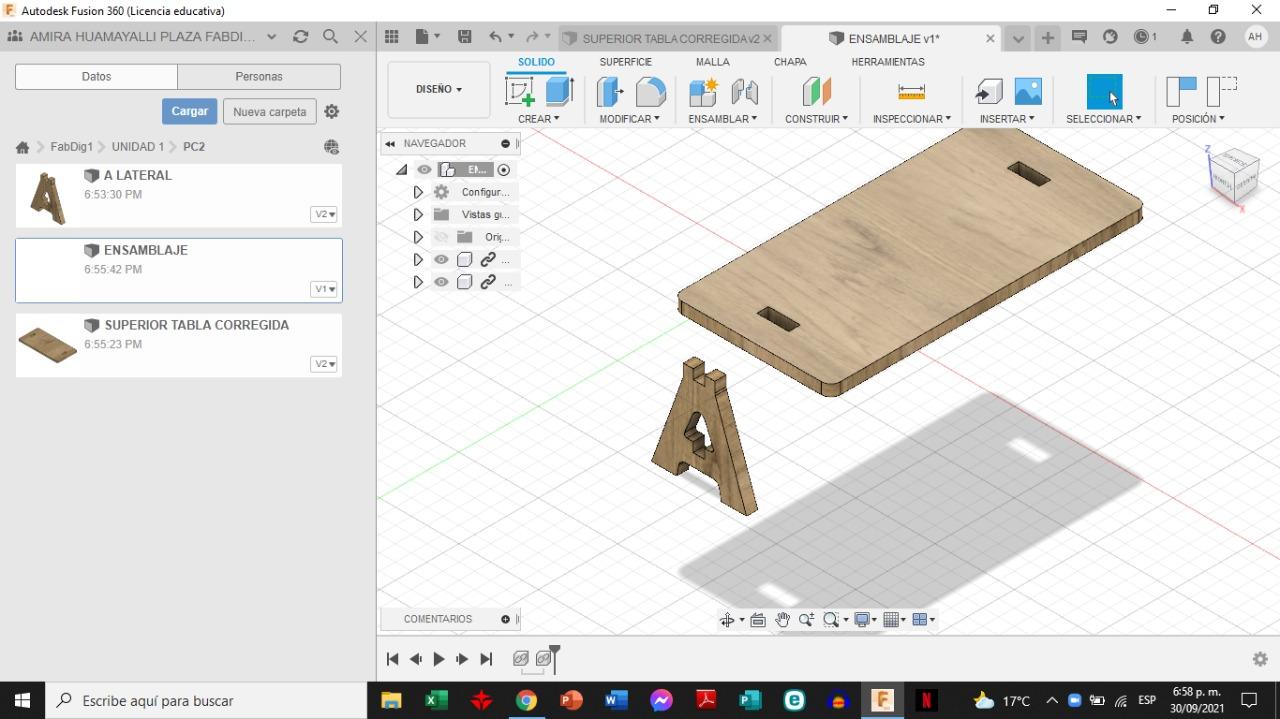Activate the root component radio button

click(504, 170)
